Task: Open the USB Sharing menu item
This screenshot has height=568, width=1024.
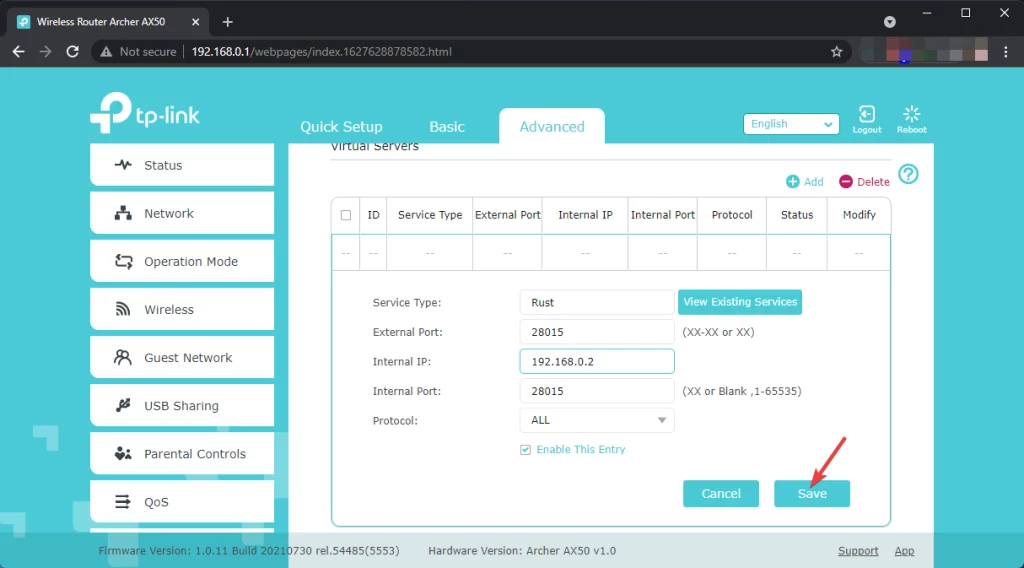Action: [x=182, y=405]
